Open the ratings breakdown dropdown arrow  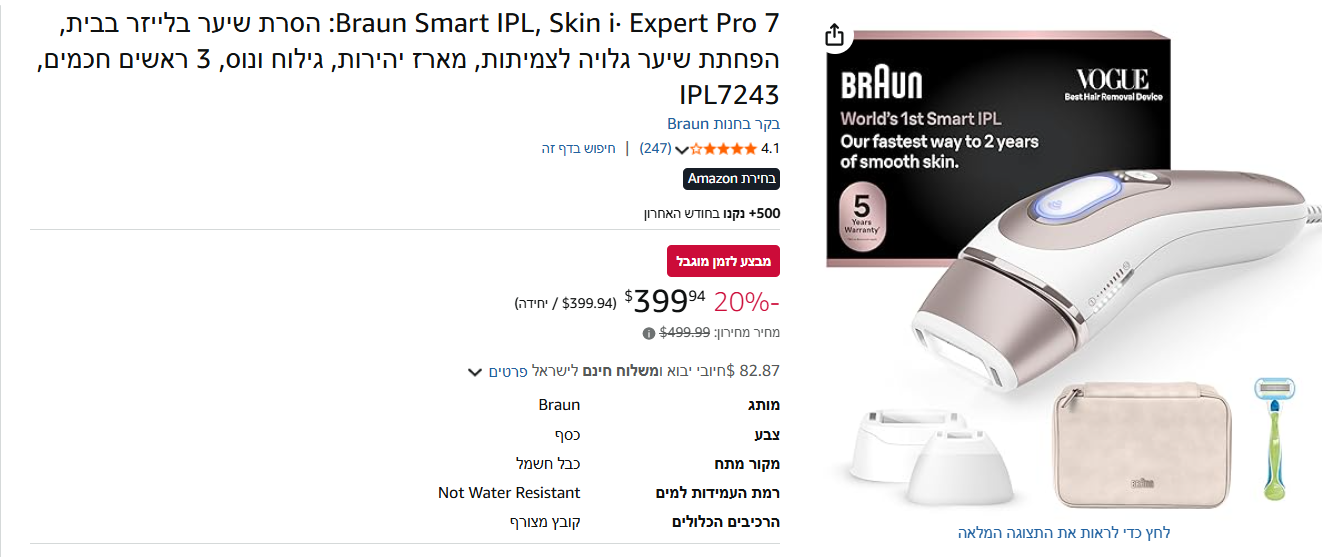coord(682,150)
